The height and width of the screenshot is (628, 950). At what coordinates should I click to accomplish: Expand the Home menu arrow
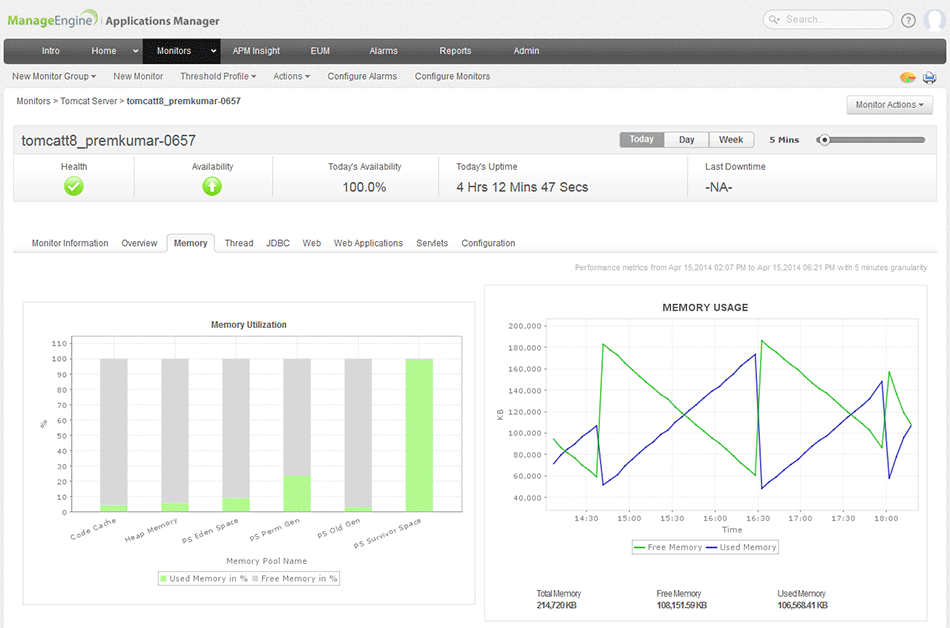[135, 51]
